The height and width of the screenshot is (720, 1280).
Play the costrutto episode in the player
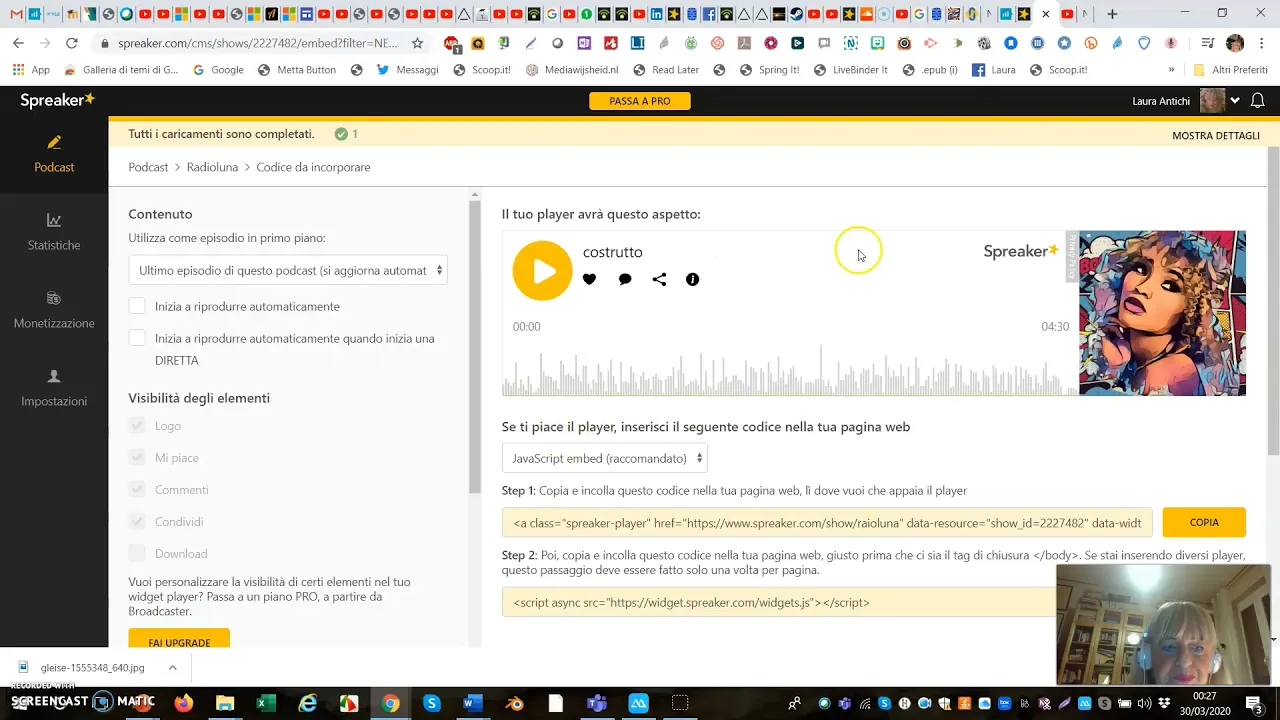click(x=542, y=271)
